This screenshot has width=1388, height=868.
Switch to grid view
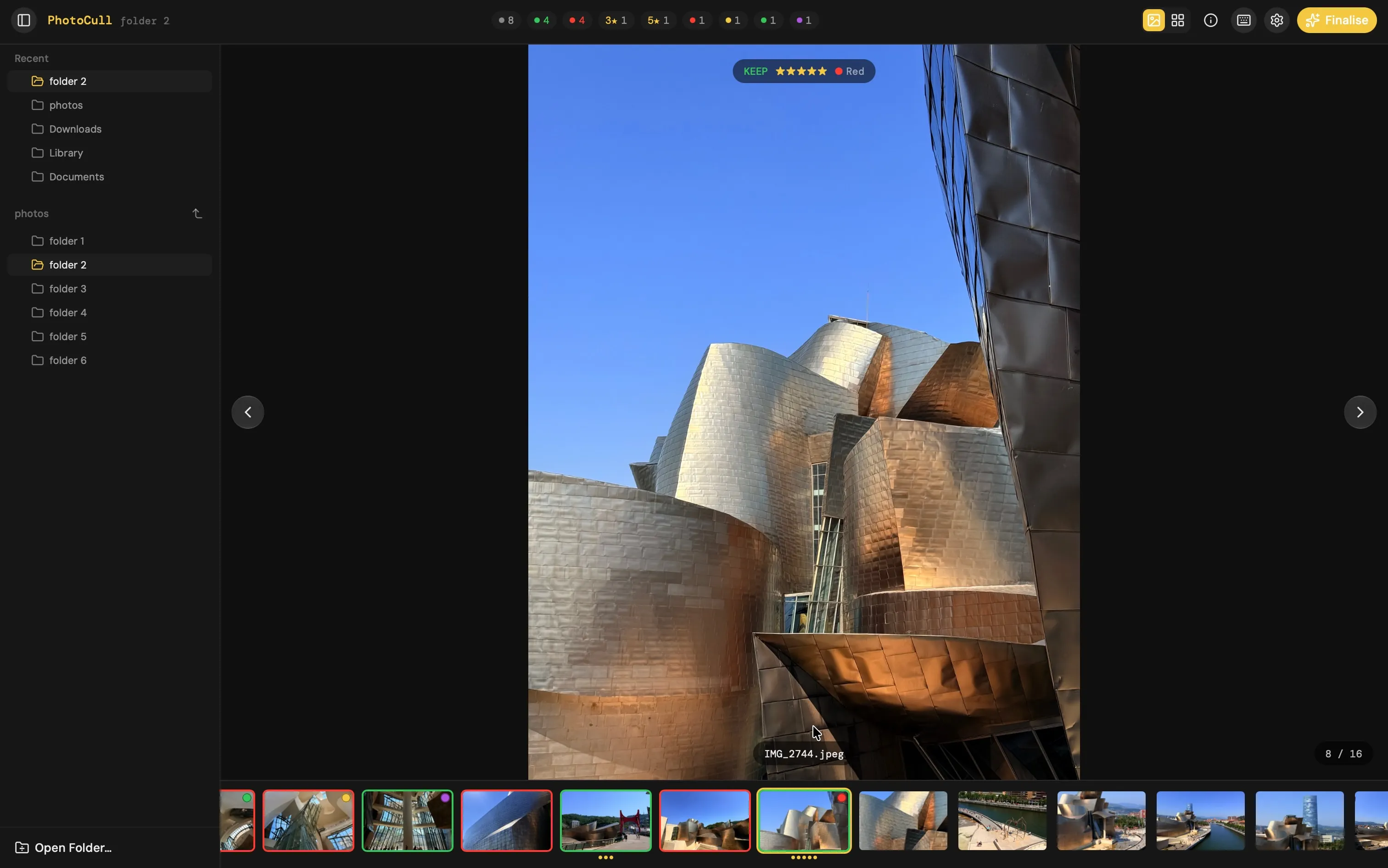coord(1177,20)
